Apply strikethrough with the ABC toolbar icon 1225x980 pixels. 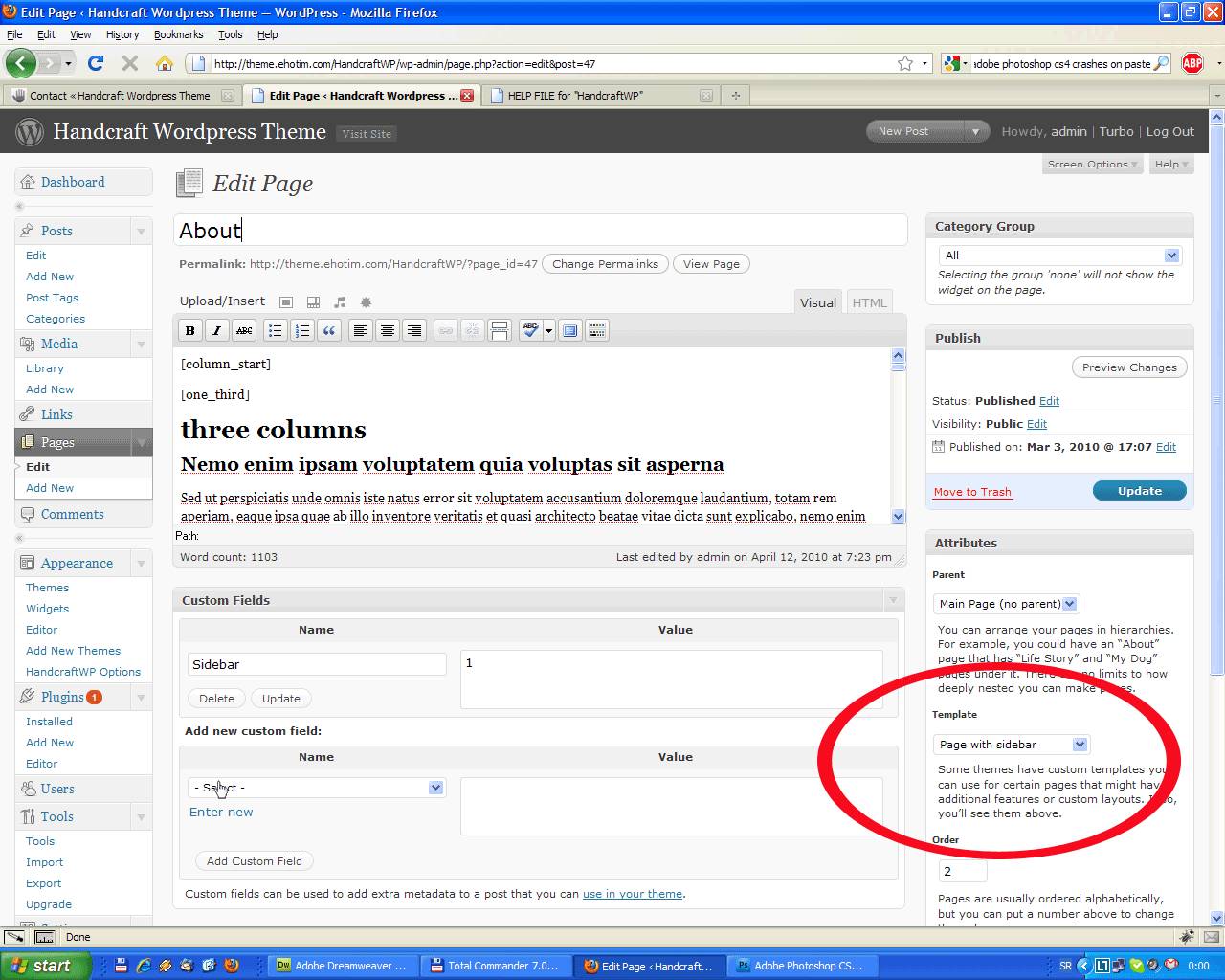[x=244, y=330]
